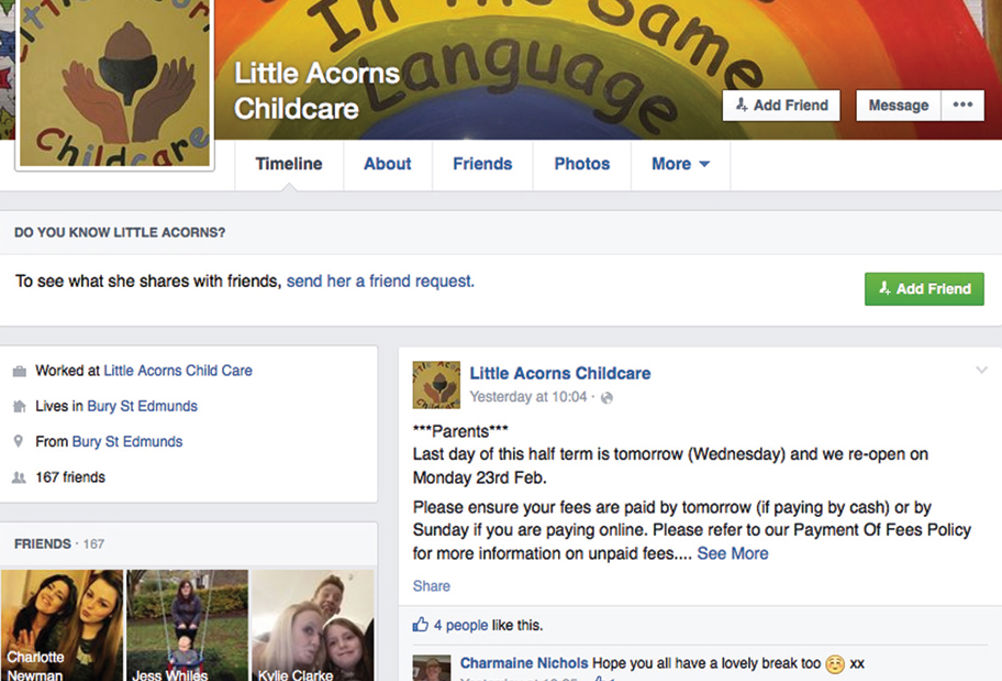Open Little Acorns Child Care workplace link
1002x681 pixels.
point(178,371)
